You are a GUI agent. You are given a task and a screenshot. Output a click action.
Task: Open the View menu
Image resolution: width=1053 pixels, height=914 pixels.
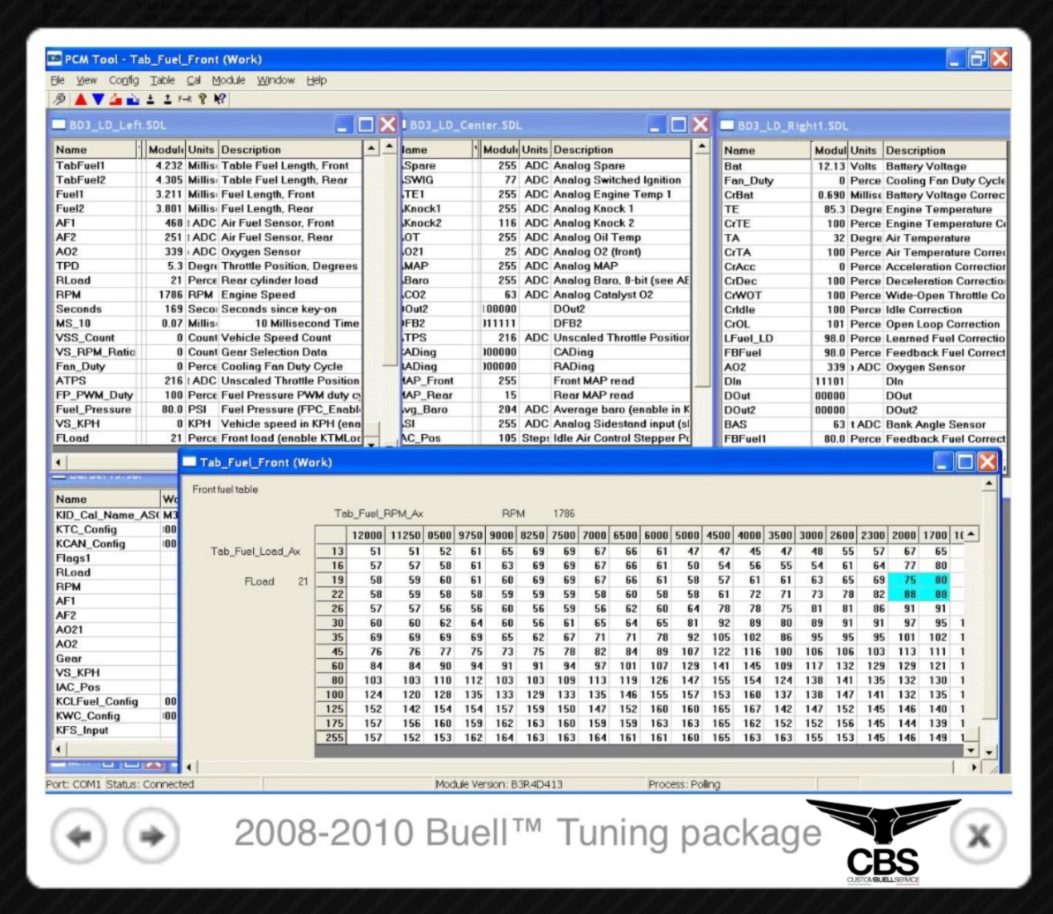pos(86,80)
